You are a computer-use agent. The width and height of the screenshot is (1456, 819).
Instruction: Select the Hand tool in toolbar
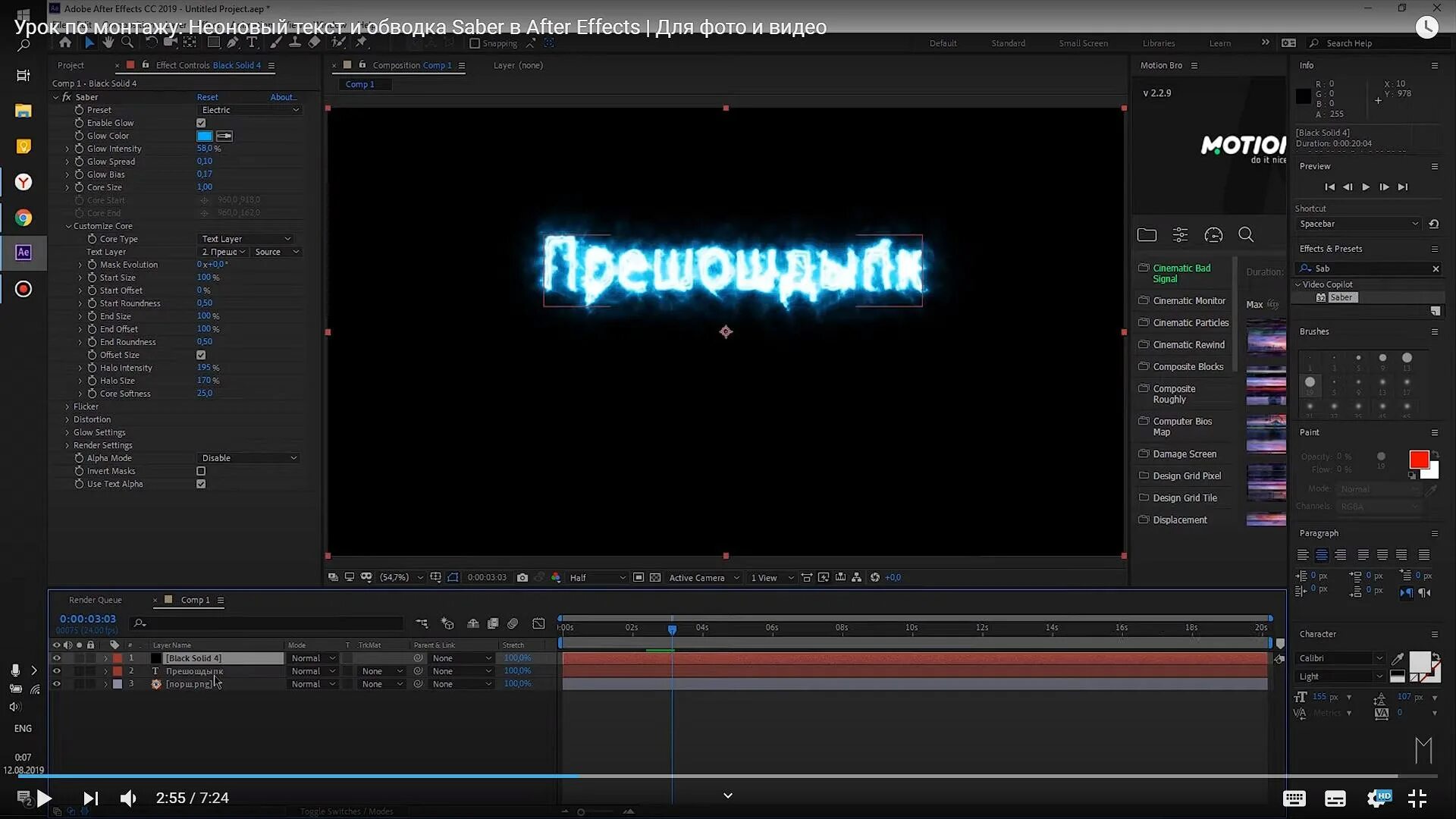click(x=108, y=43)
